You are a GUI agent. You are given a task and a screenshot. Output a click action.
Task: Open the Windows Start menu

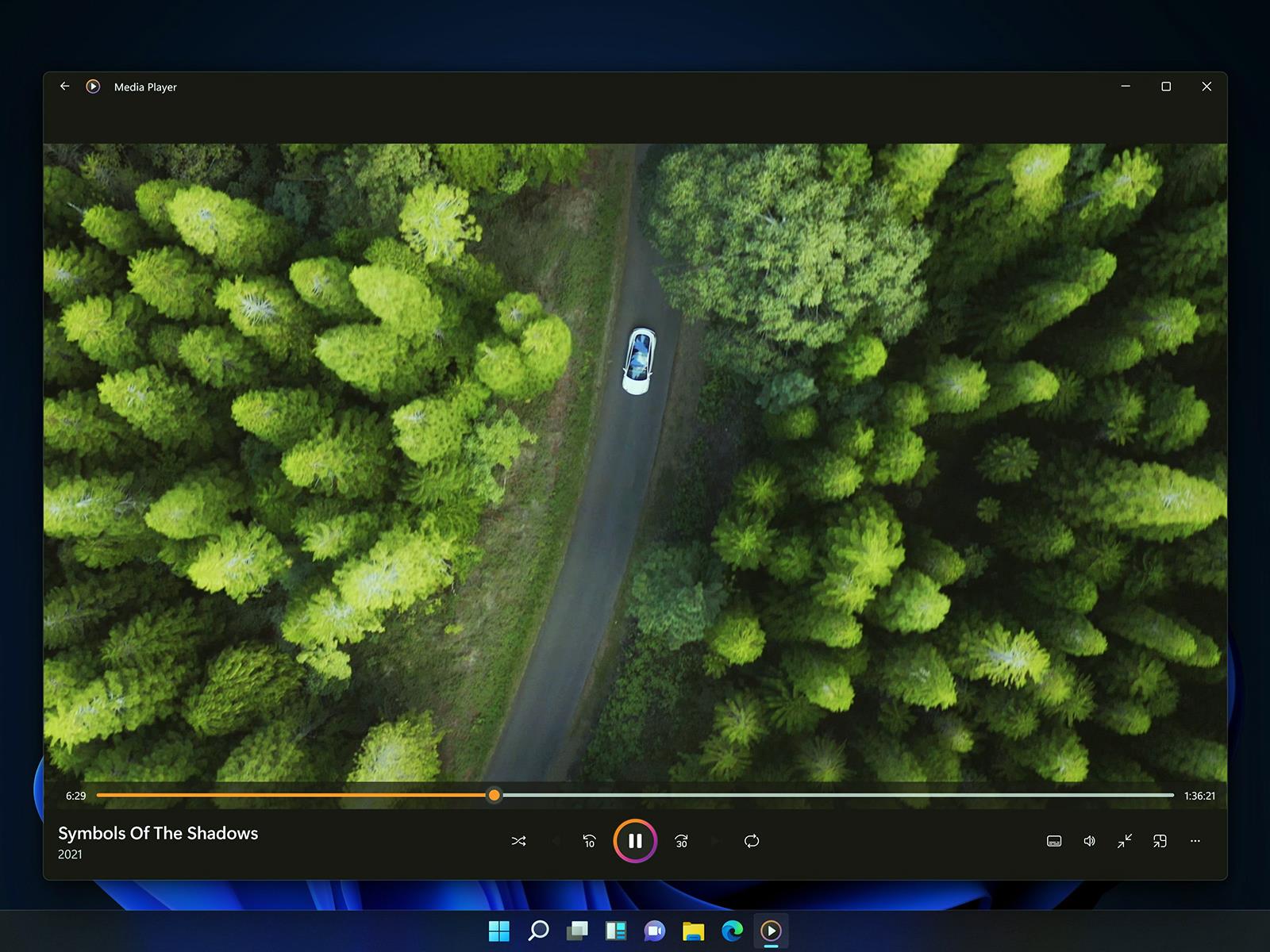coord(499,931)
